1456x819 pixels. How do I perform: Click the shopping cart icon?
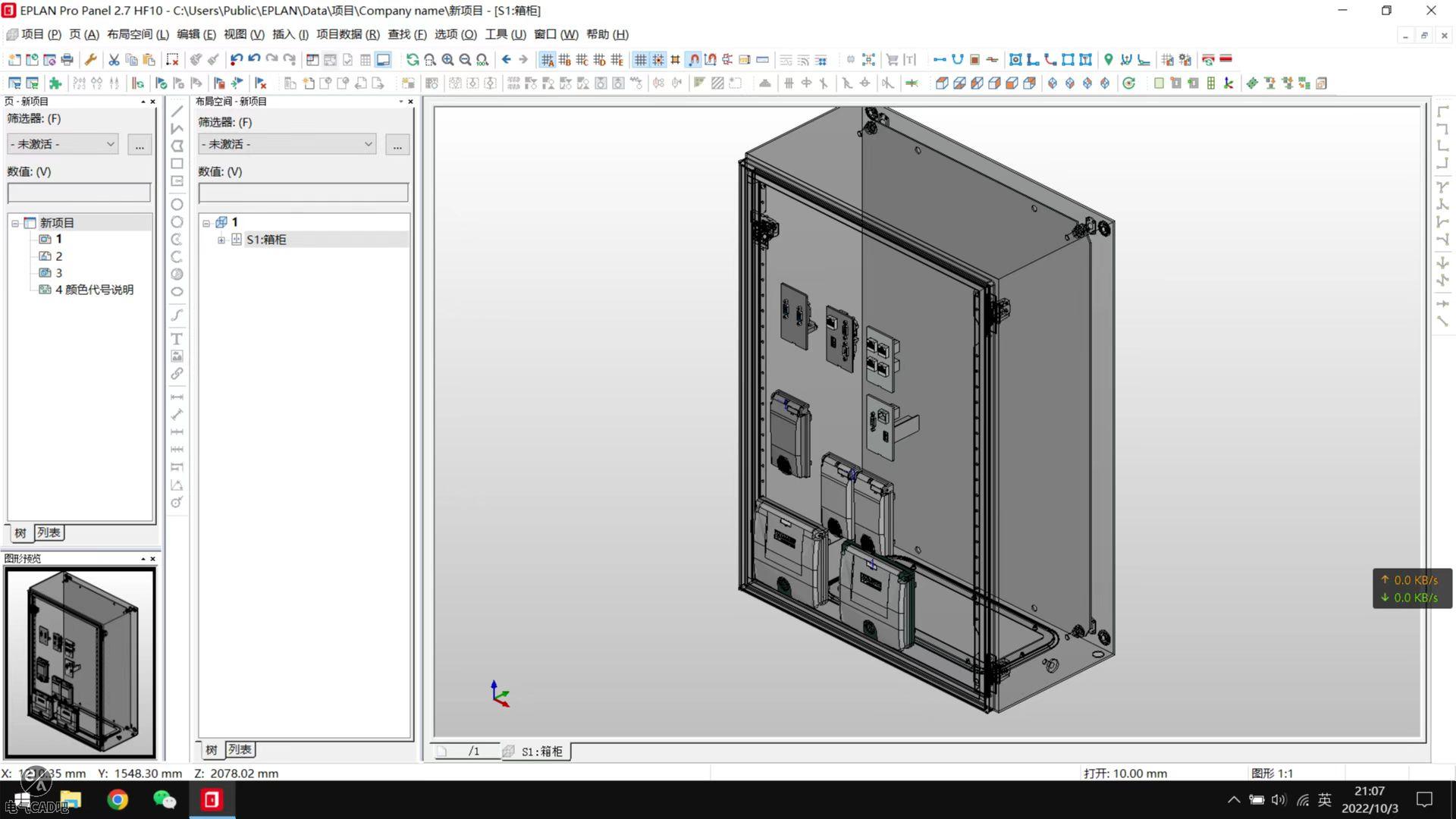pos(892,59)
